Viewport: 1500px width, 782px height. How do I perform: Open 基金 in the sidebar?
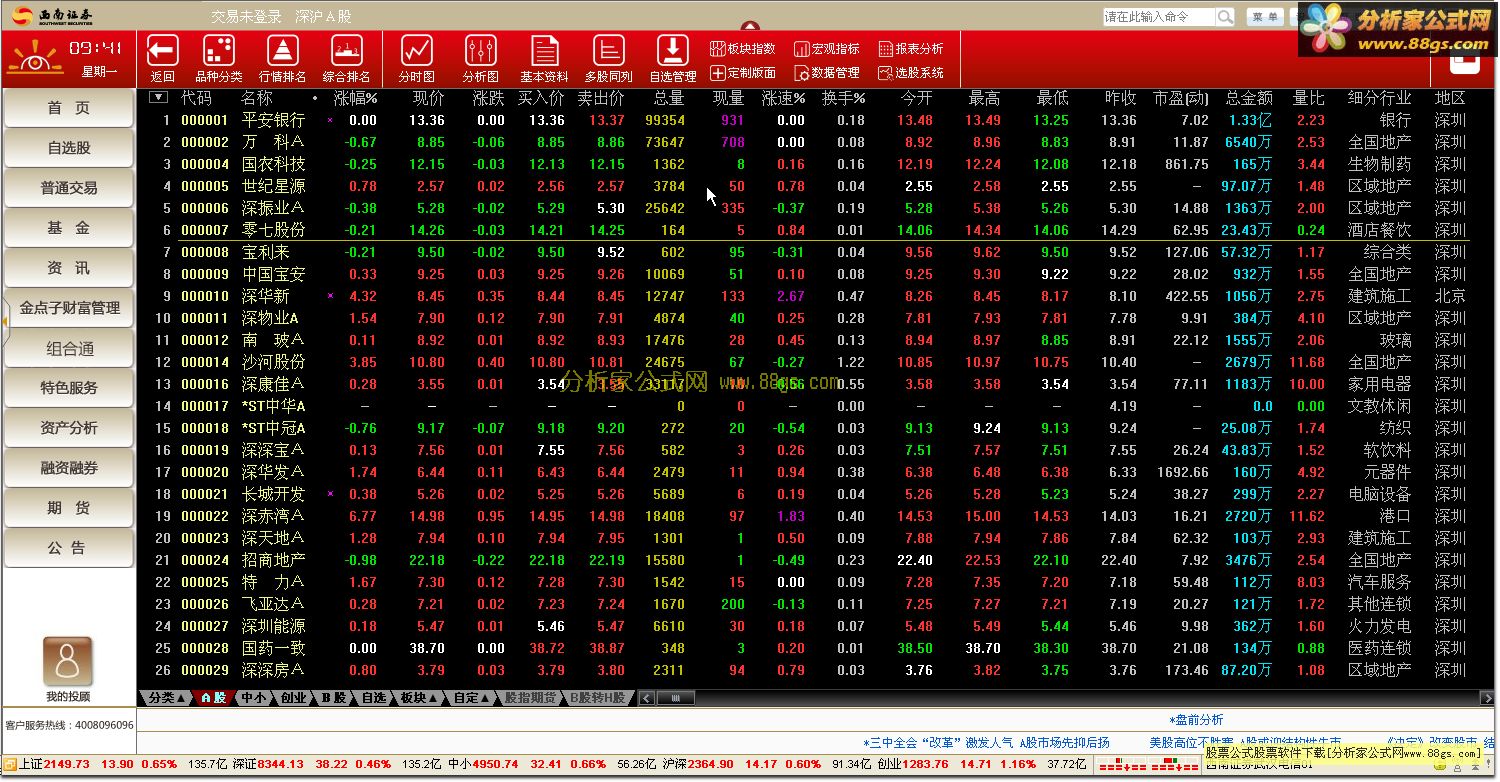tap(69, 228)
